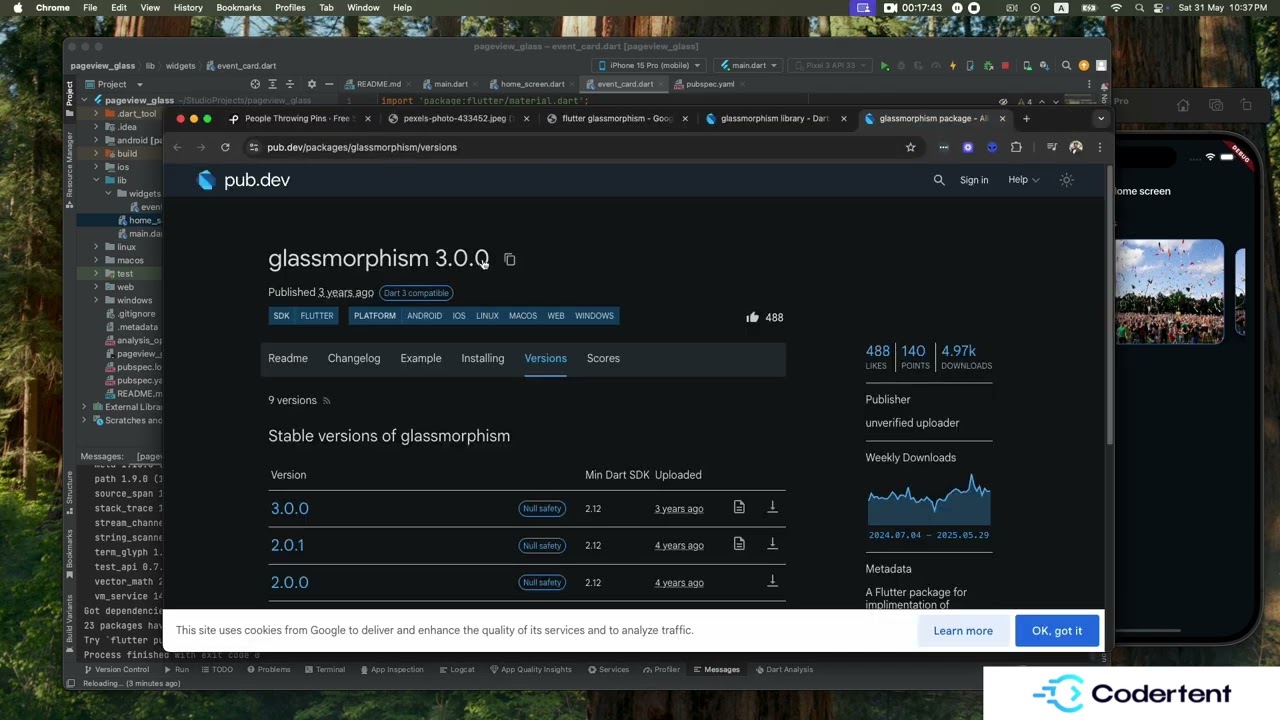Expand the linux folder in the project tree
Image resolution: width=1280 pixels, height=720 pixels.
click(96, 247)
